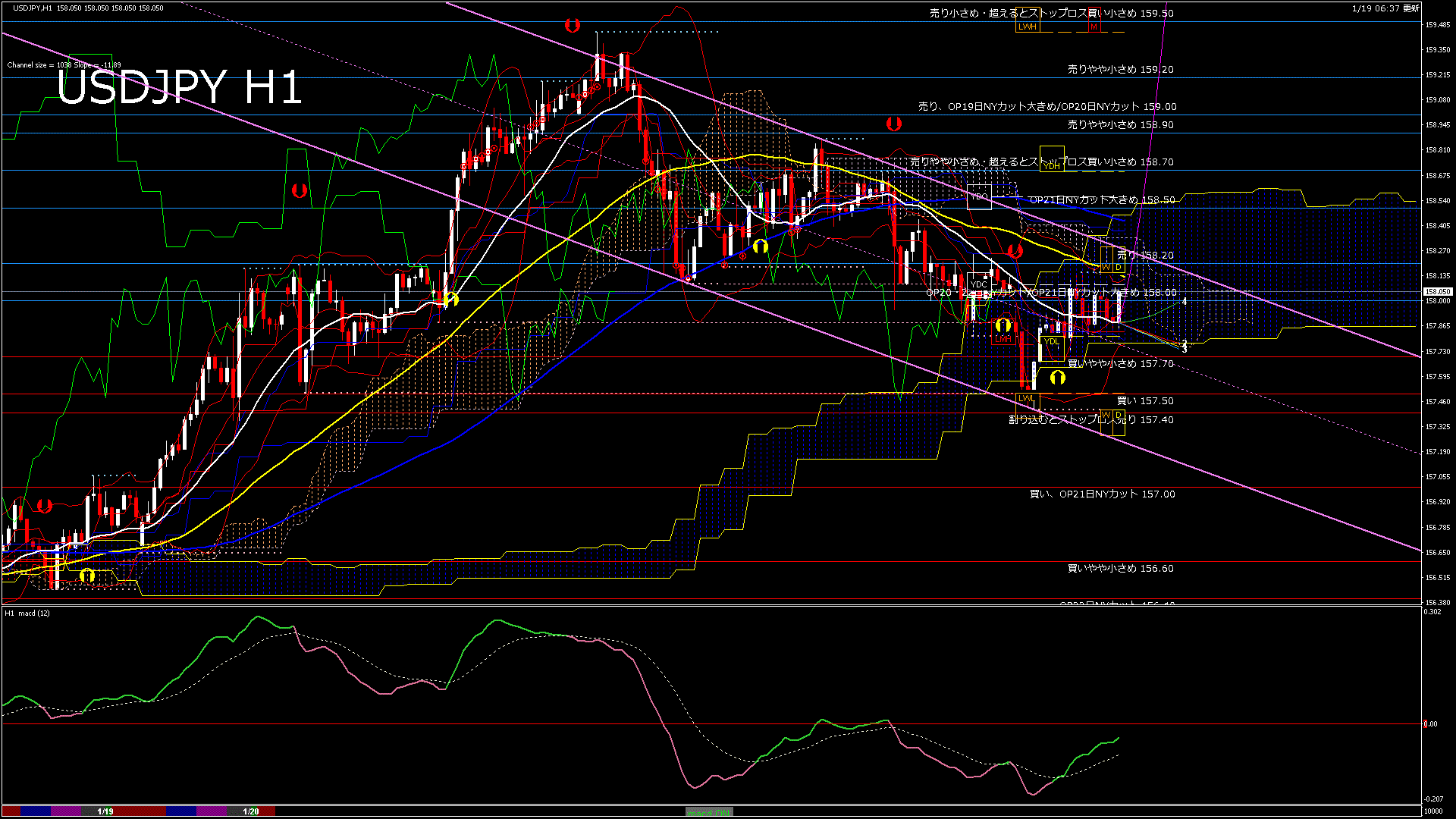This screenshot has height=819, width=1456.
Task: Click the white YDO marker box
Action: 979,196
